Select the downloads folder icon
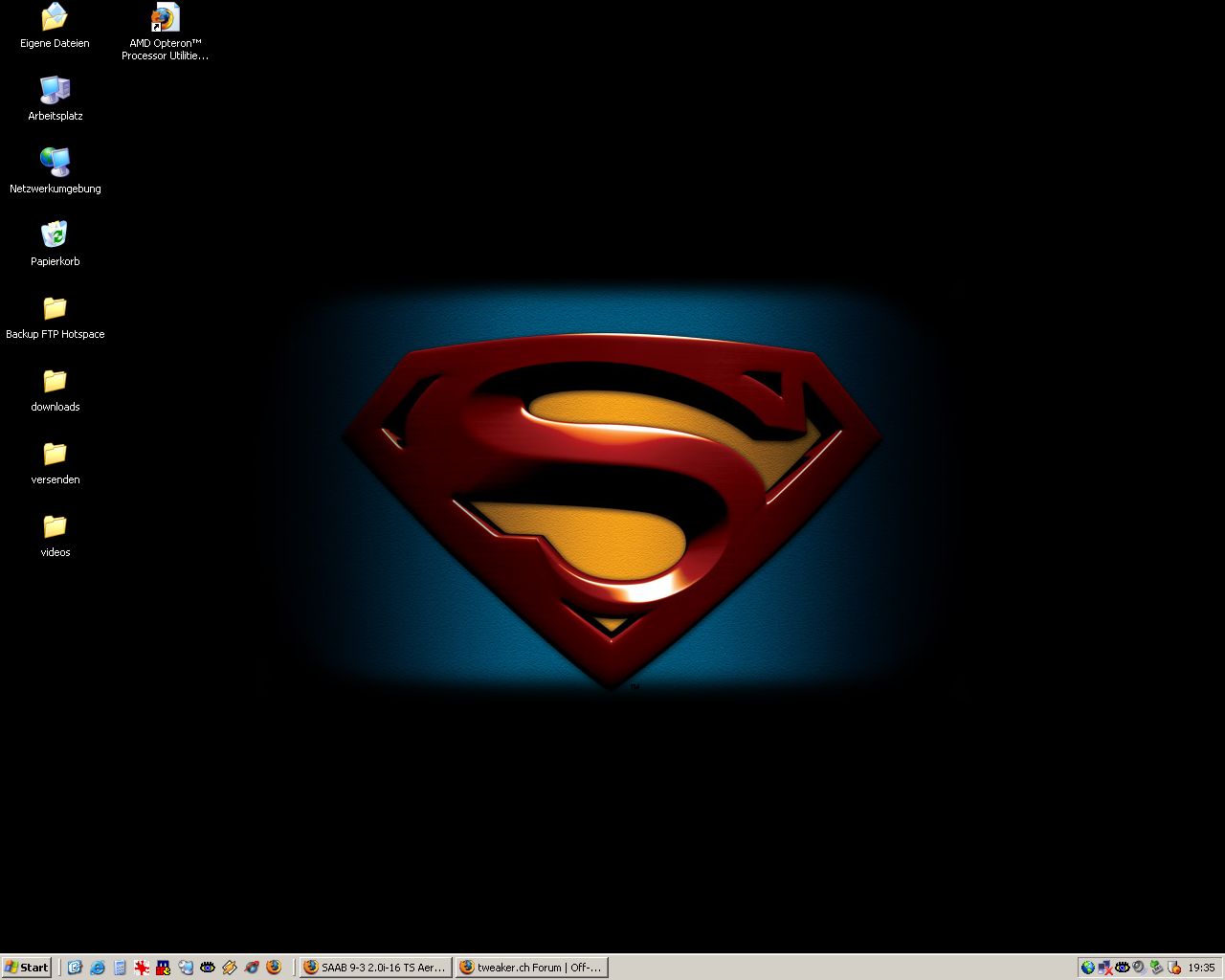This screenshot has height=980, width=1225. [55, 382]
